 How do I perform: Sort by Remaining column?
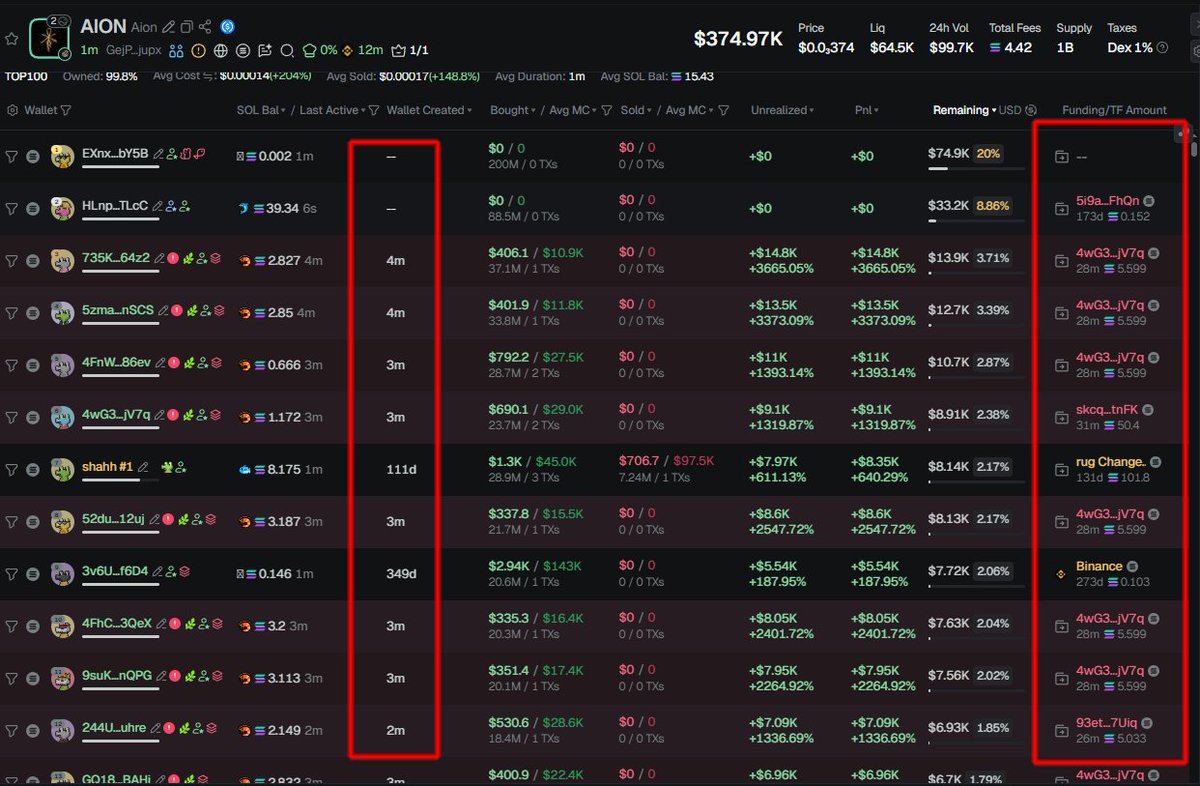coord(964,110)
